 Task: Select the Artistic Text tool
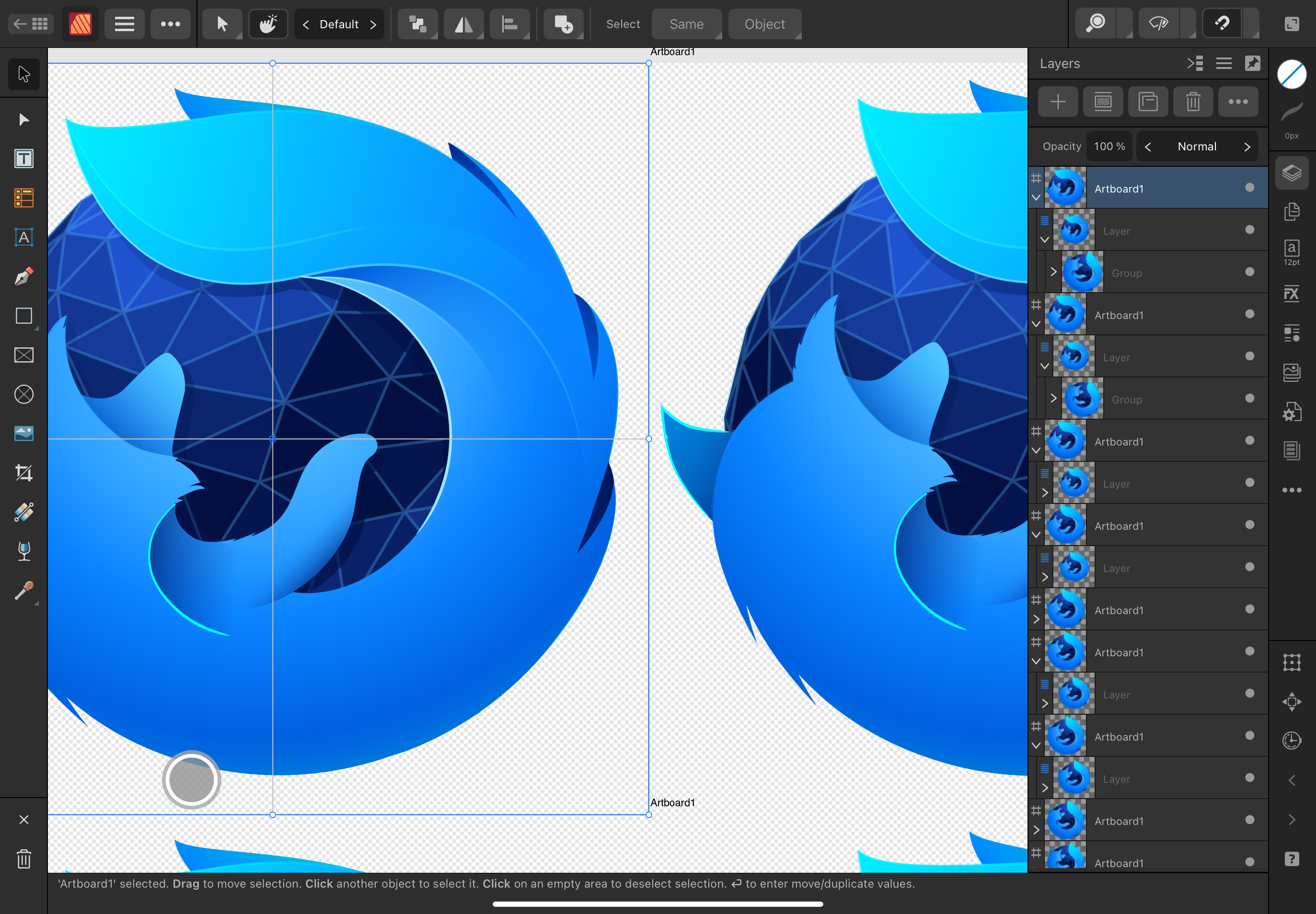[23, 237]
